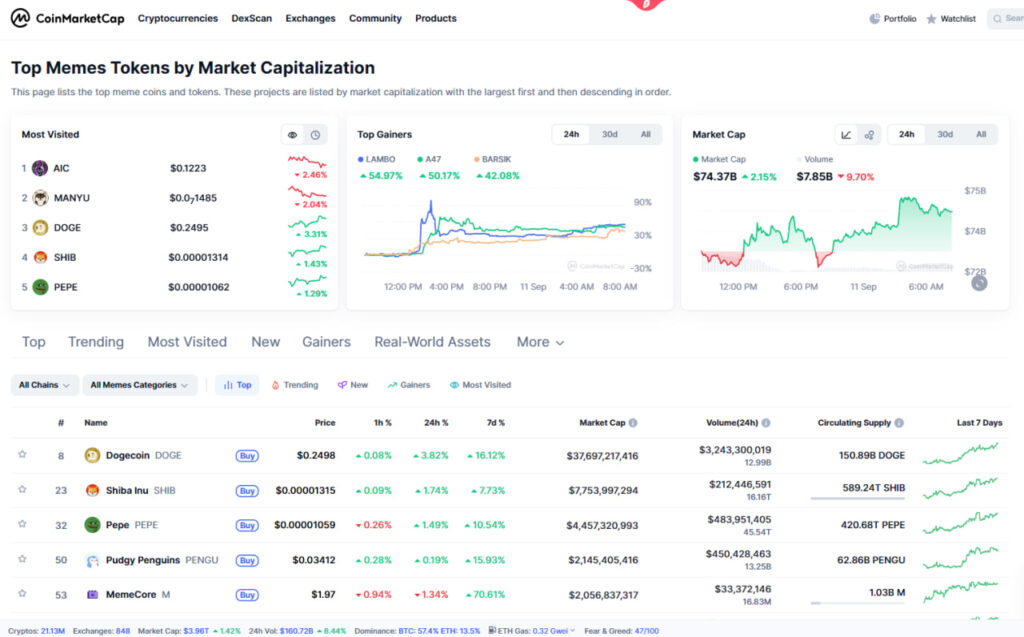The height and width of the screenshot is (637, 1024).
Task: Open Community nav menu
Action: 375,18
